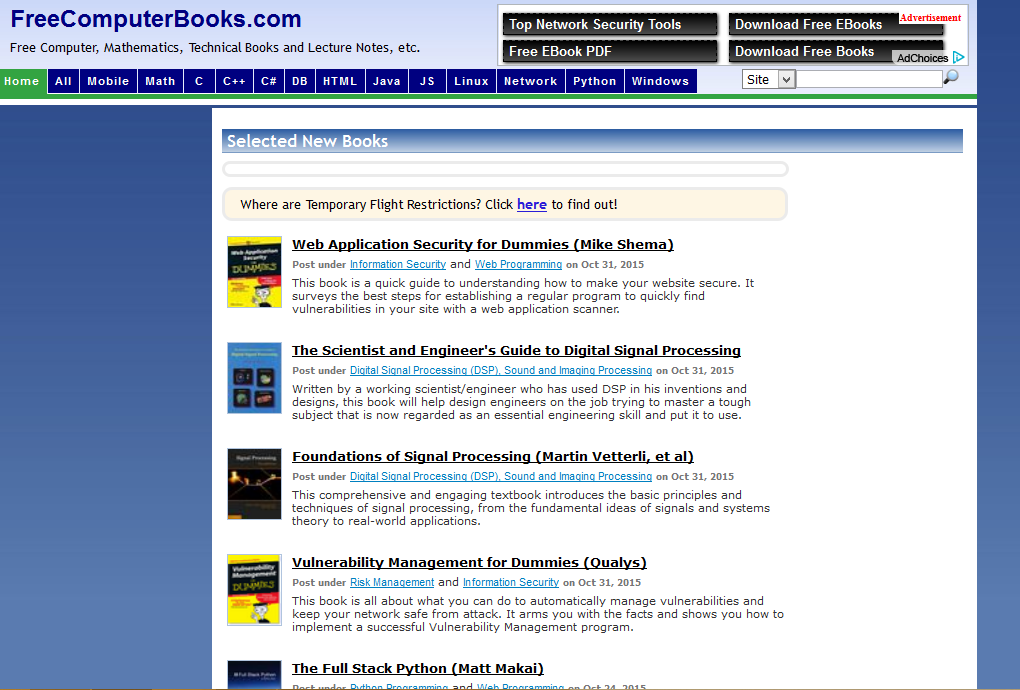Viewport: 1020px width, 690px height.
Task: Click the AdChoices triangle icon
Action: tap(958, 57)
